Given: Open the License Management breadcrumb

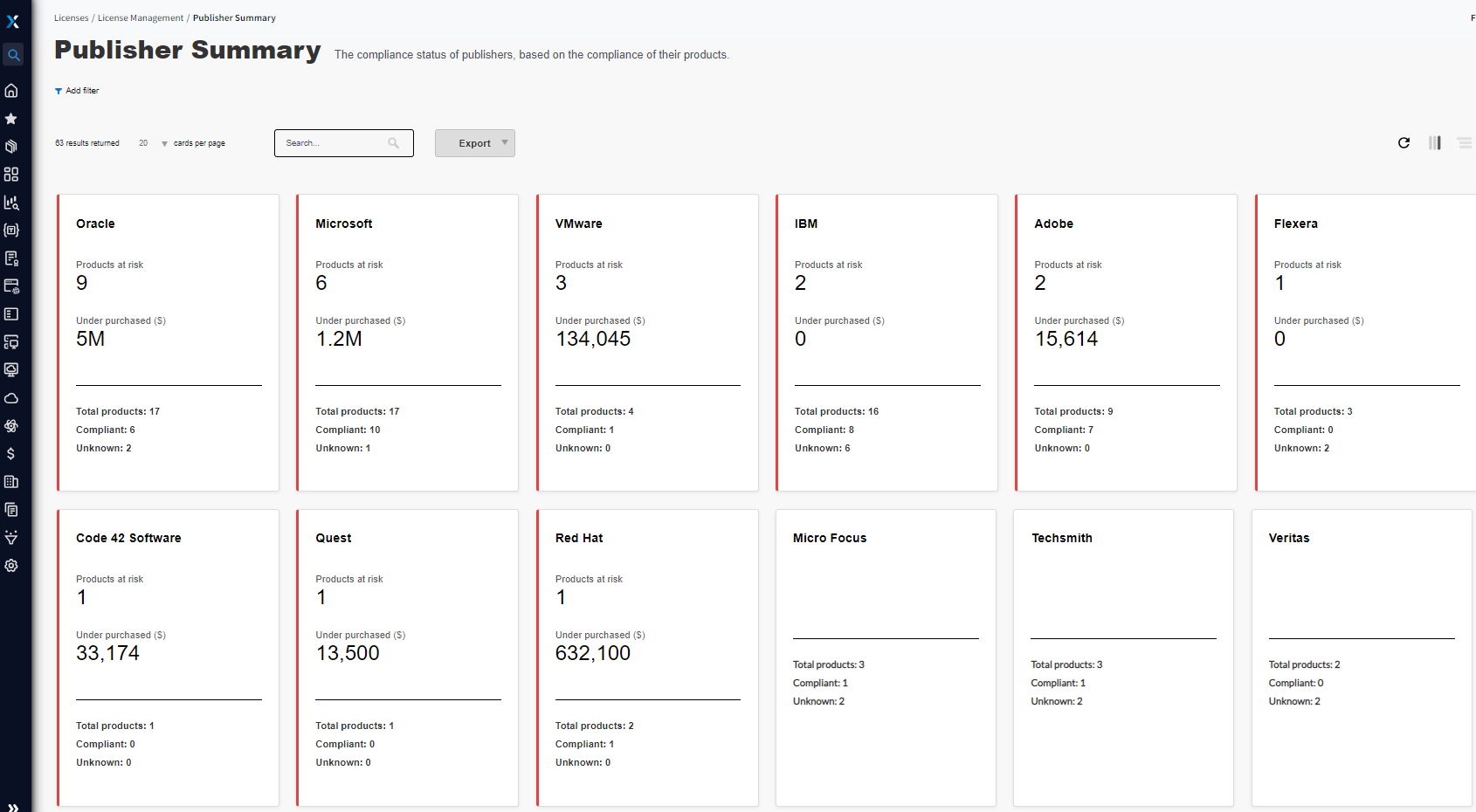Looking at the screenshot, I should point(140,17).
